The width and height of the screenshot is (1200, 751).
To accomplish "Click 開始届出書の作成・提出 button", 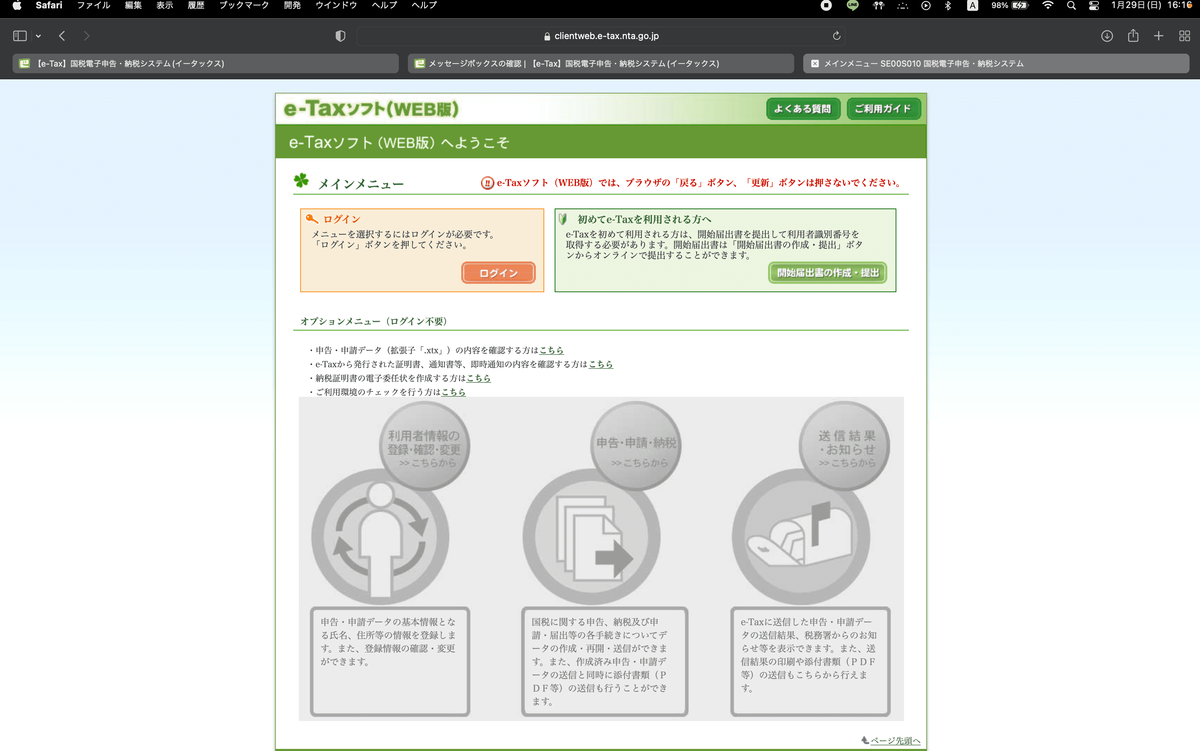I will (828, 273).
